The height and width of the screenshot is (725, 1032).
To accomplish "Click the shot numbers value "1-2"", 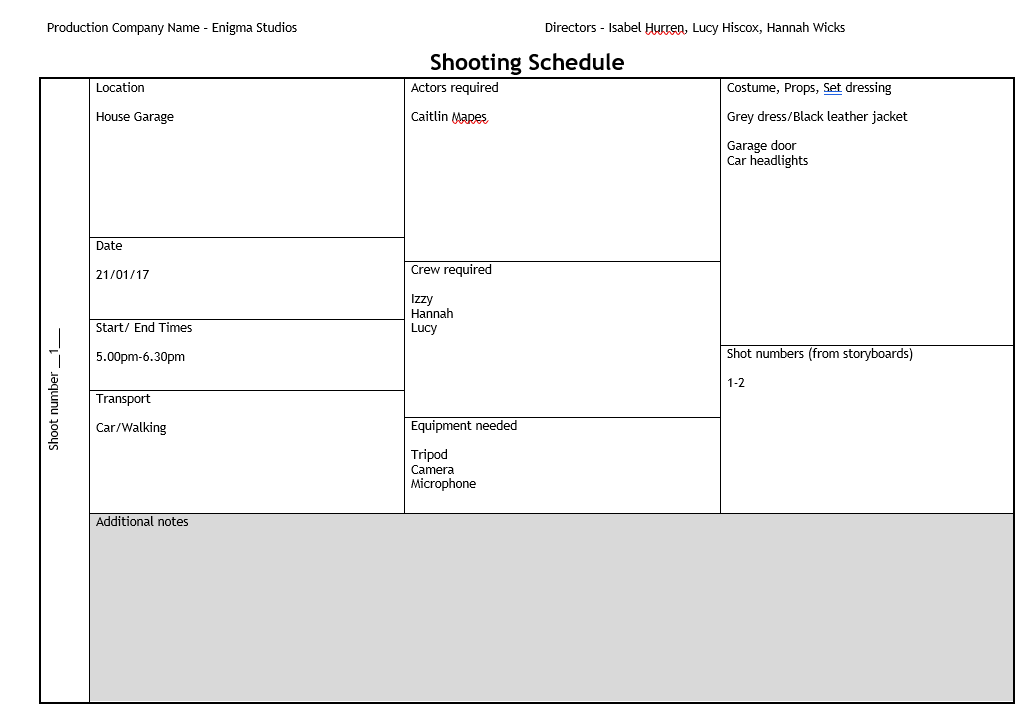I will coord(736,383).
